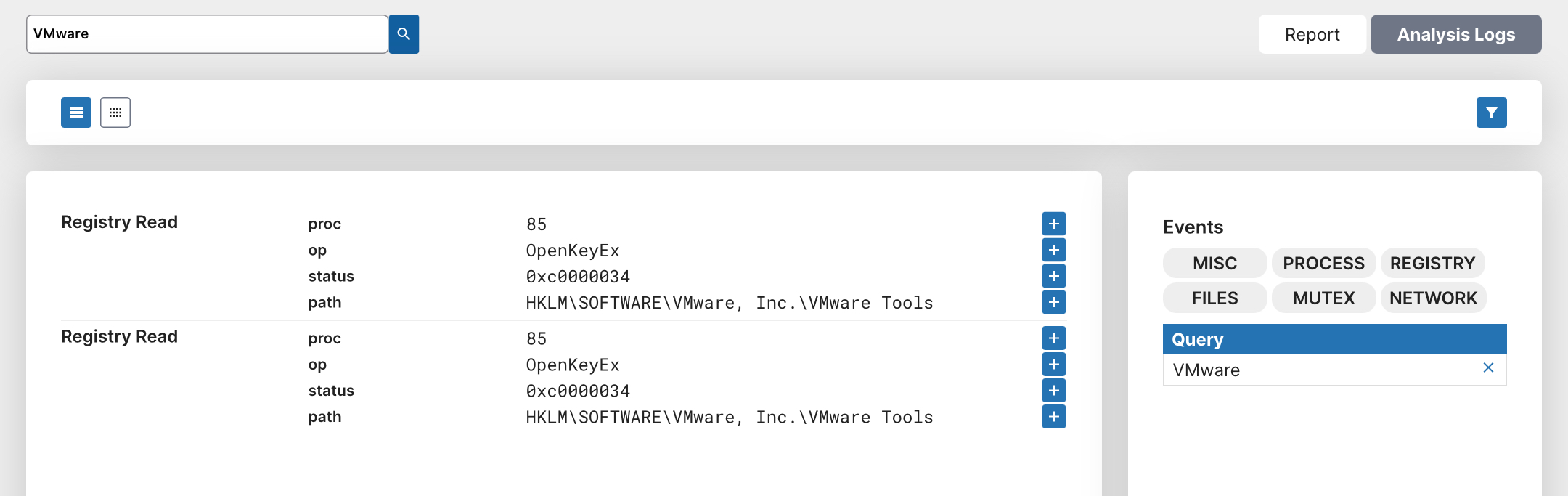
Task: Add second entry's proc 85 to filter
Action: (1053, 338)
